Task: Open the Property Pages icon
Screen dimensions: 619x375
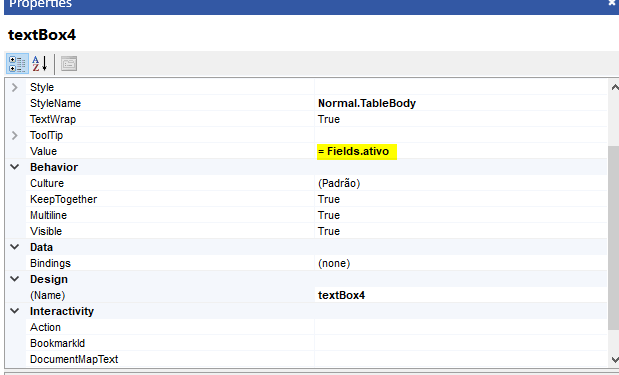Action: (x=69, y=64)
